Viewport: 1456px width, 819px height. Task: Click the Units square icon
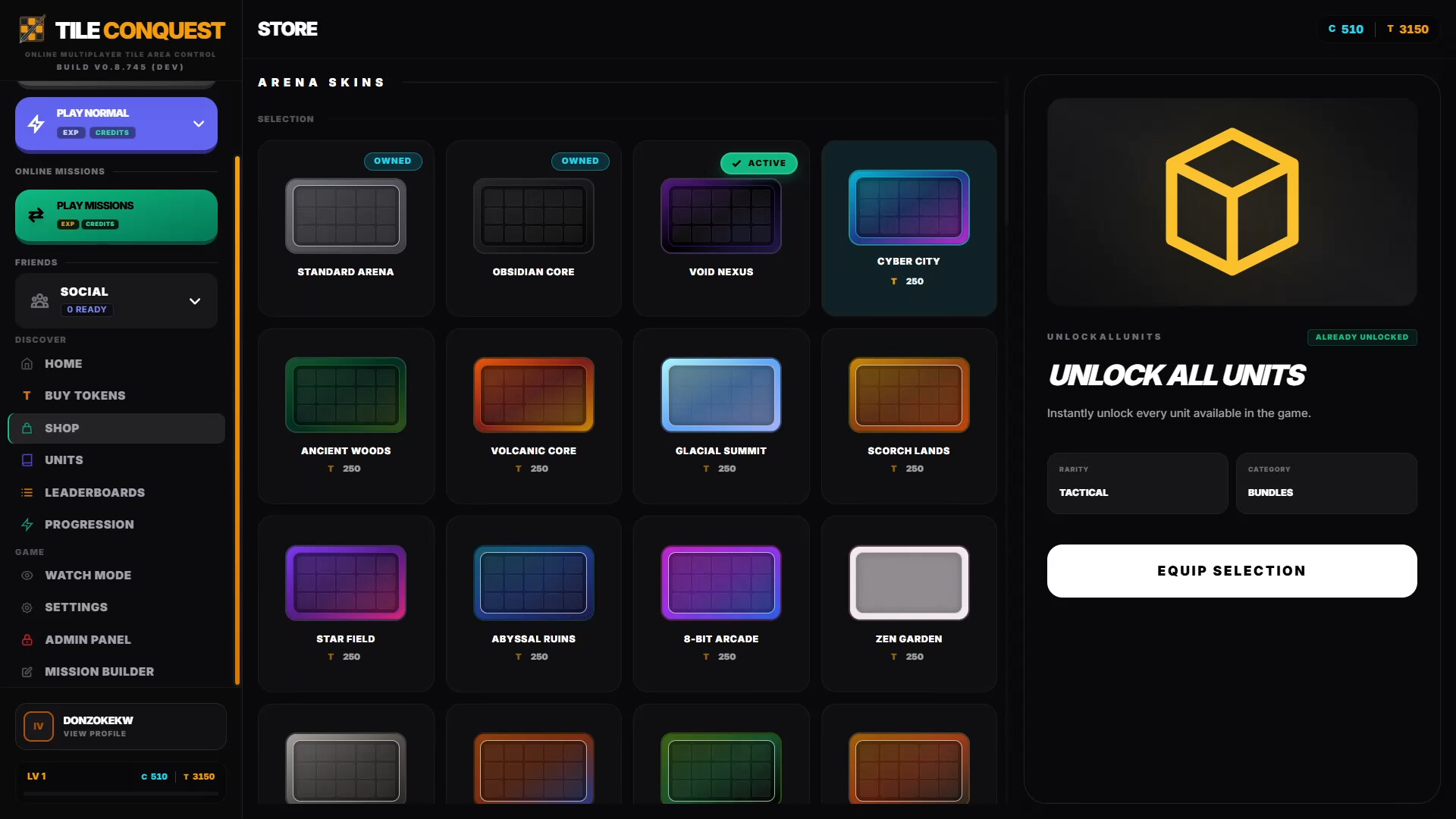[27, 460]
